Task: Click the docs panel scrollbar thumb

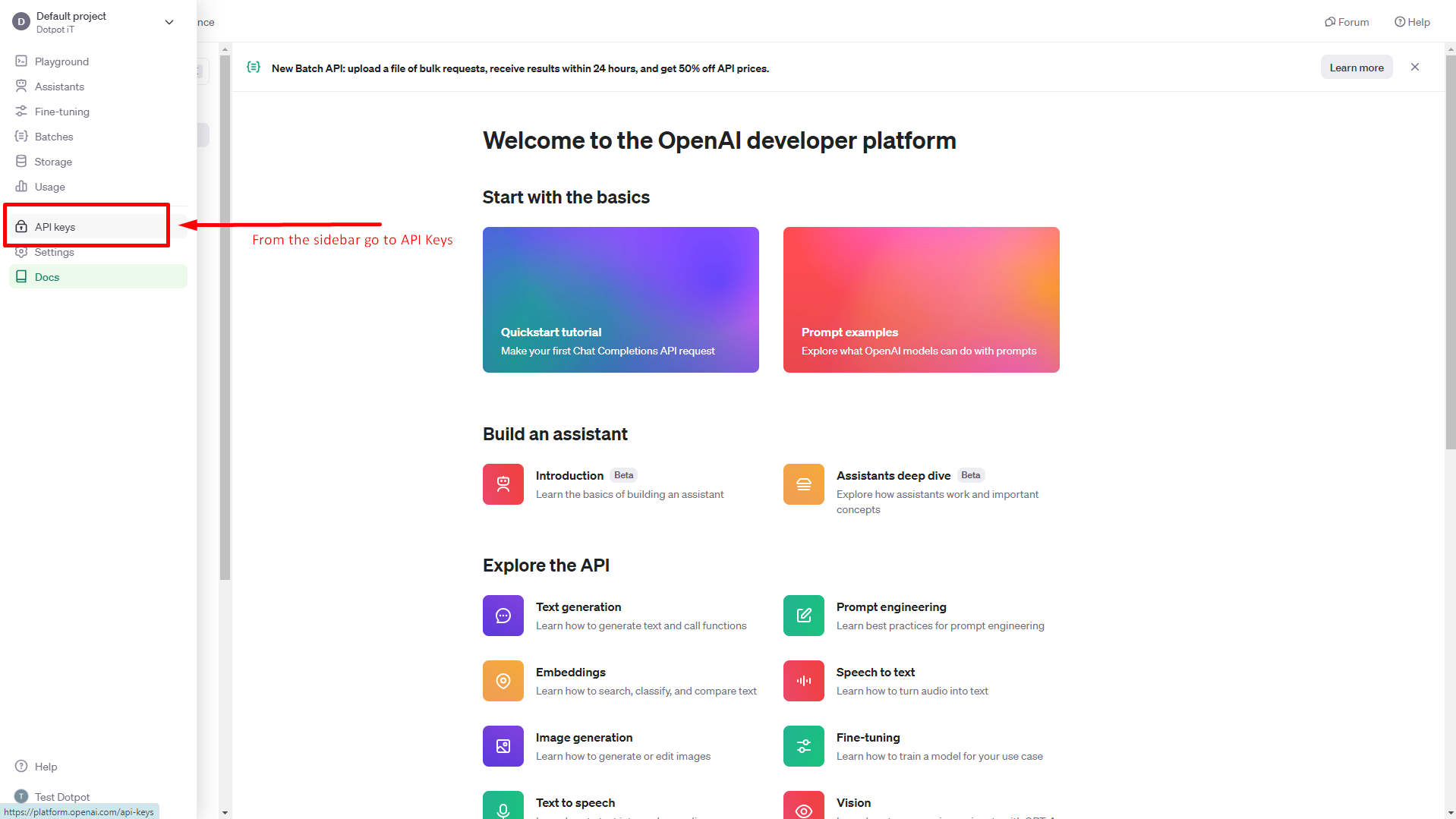Action: 225,317
